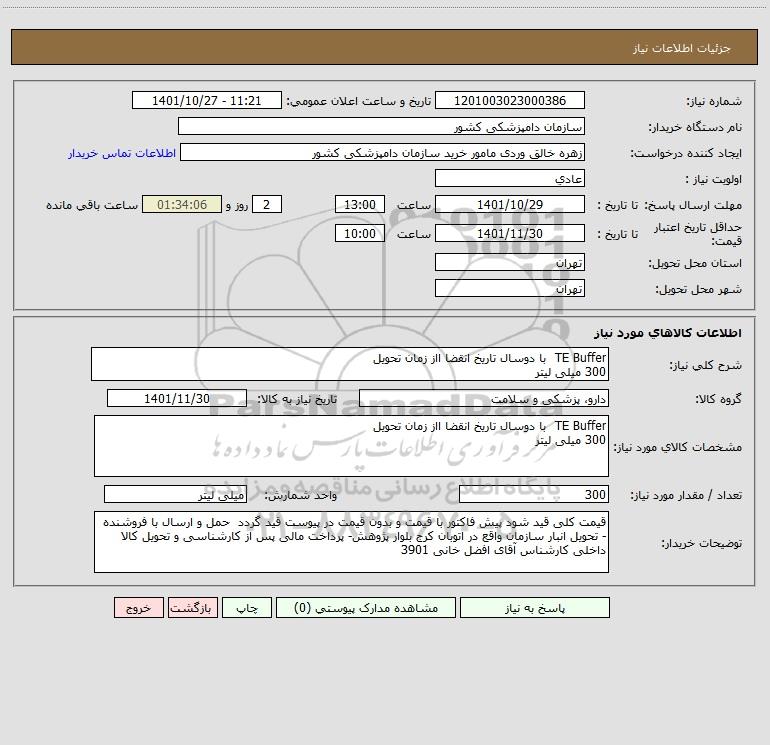Click delivery city field تهران
This screenshot has width=770, height=745.
pyautogui.click(x=510, y=288)
